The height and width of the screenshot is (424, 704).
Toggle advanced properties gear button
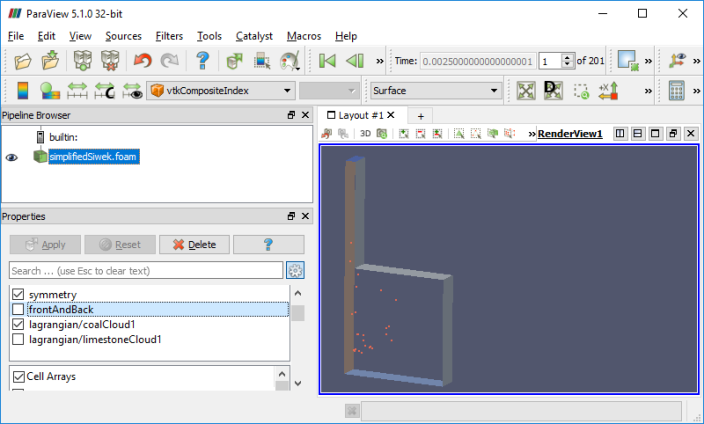click(295, 270)
